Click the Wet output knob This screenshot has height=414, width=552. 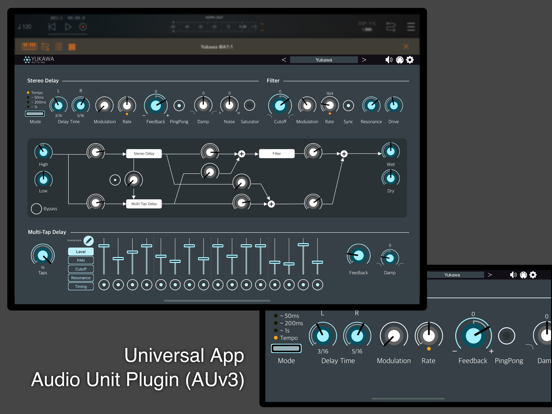tap(391, 151)
